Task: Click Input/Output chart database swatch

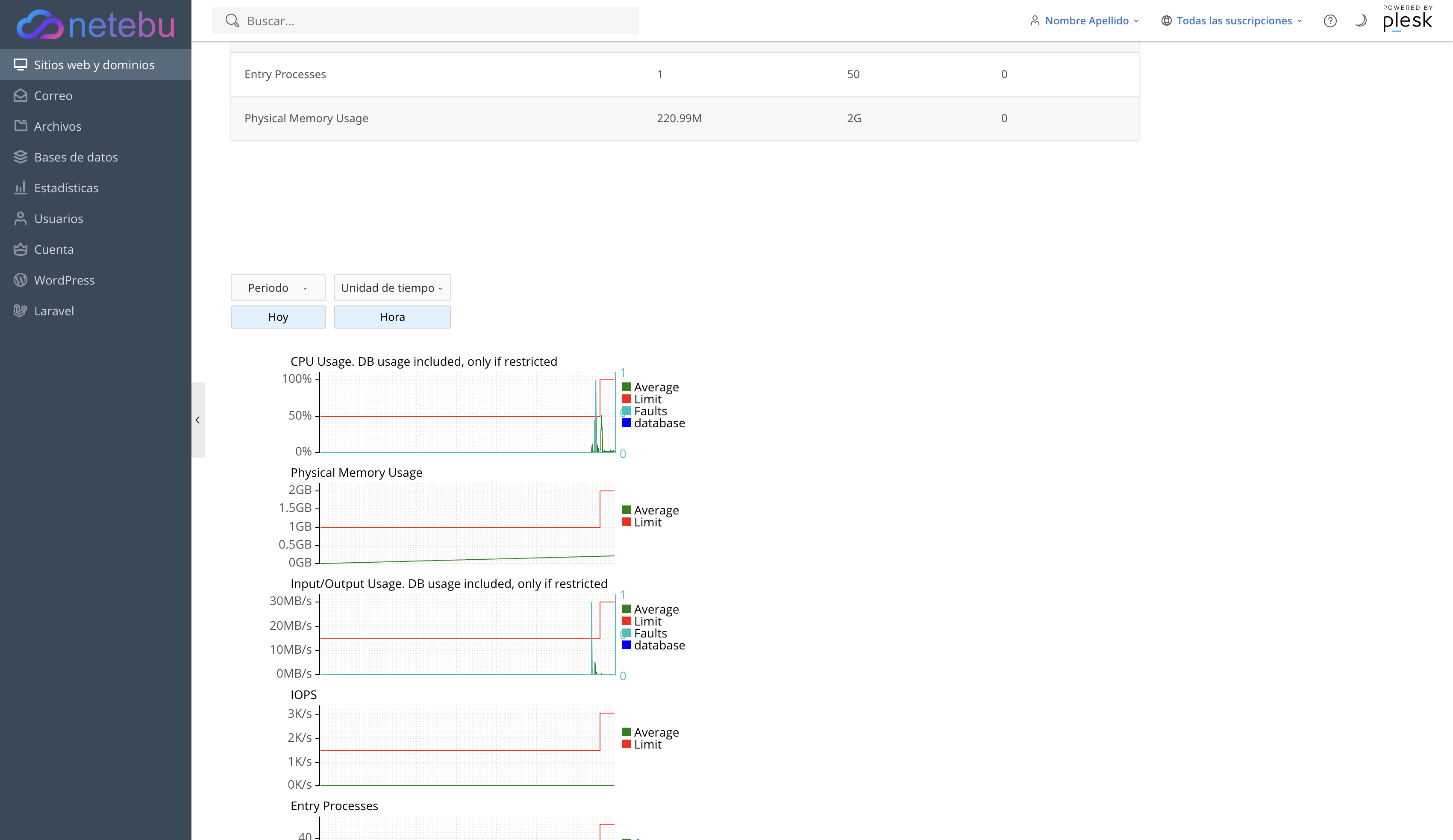Action: 626,645
